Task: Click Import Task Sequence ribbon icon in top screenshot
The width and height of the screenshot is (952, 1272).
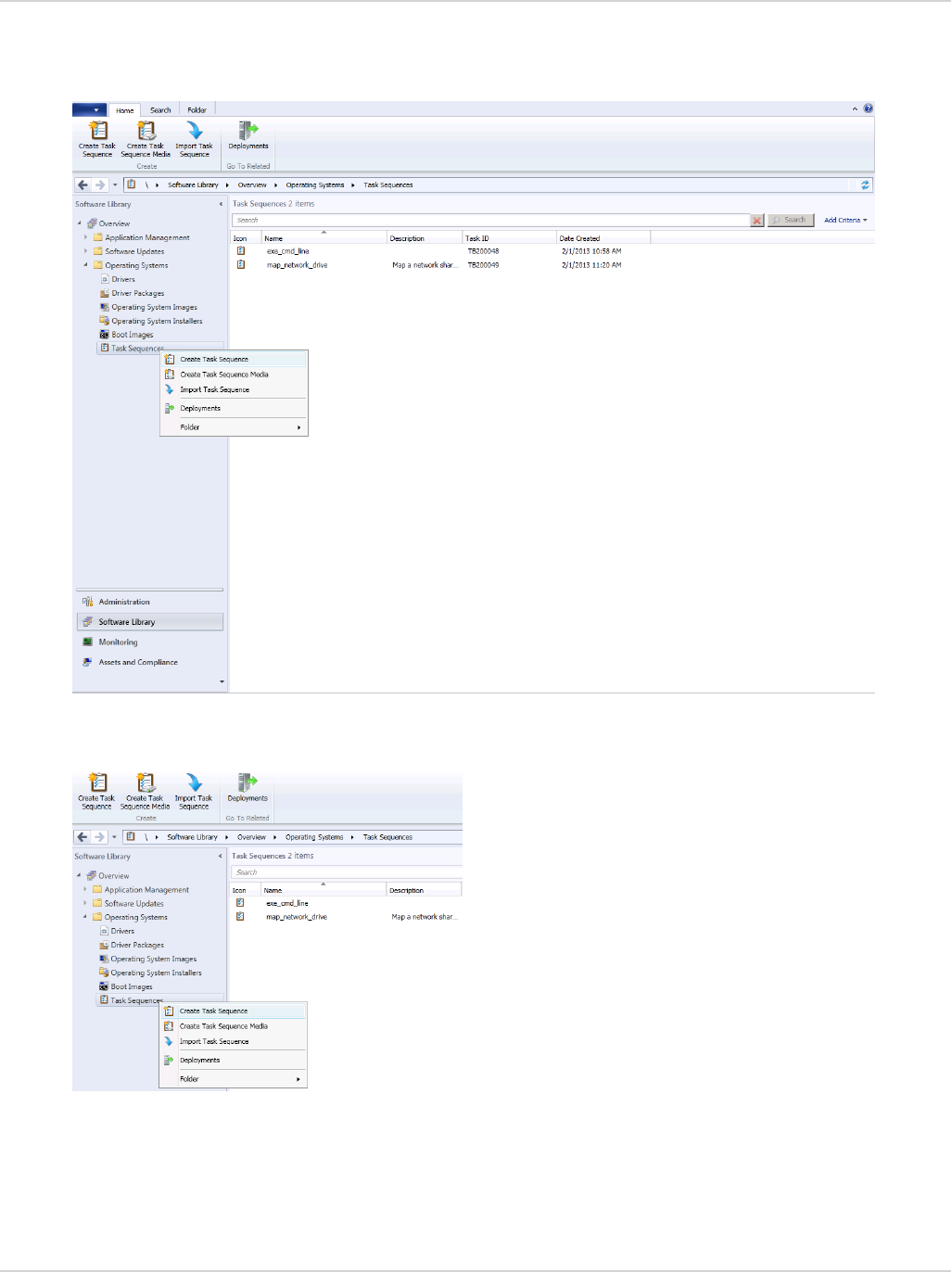Action: pyautogui.click(x=194, y=131)
